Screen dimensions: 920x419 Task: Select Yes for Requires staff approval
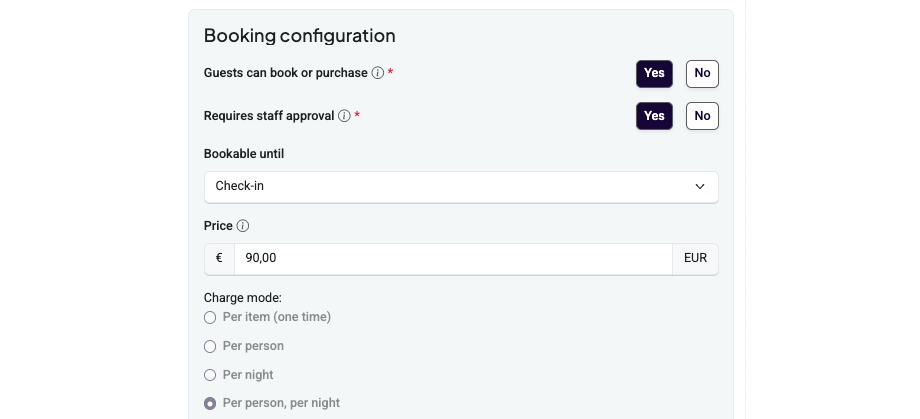tap(654, 116)
